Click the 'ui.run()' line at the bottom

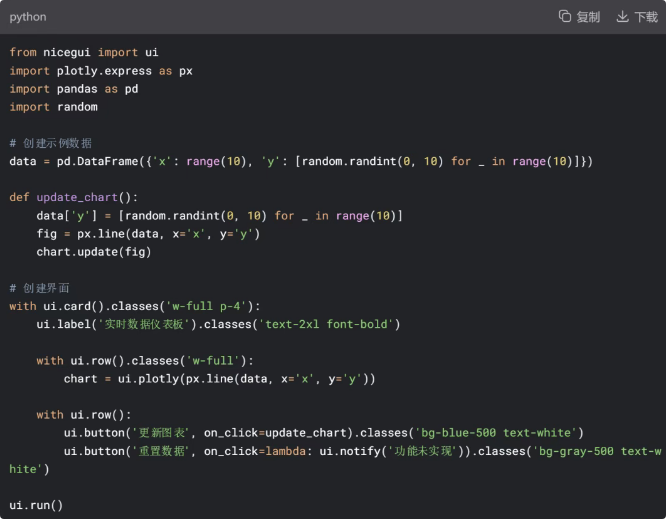(36, 505)
